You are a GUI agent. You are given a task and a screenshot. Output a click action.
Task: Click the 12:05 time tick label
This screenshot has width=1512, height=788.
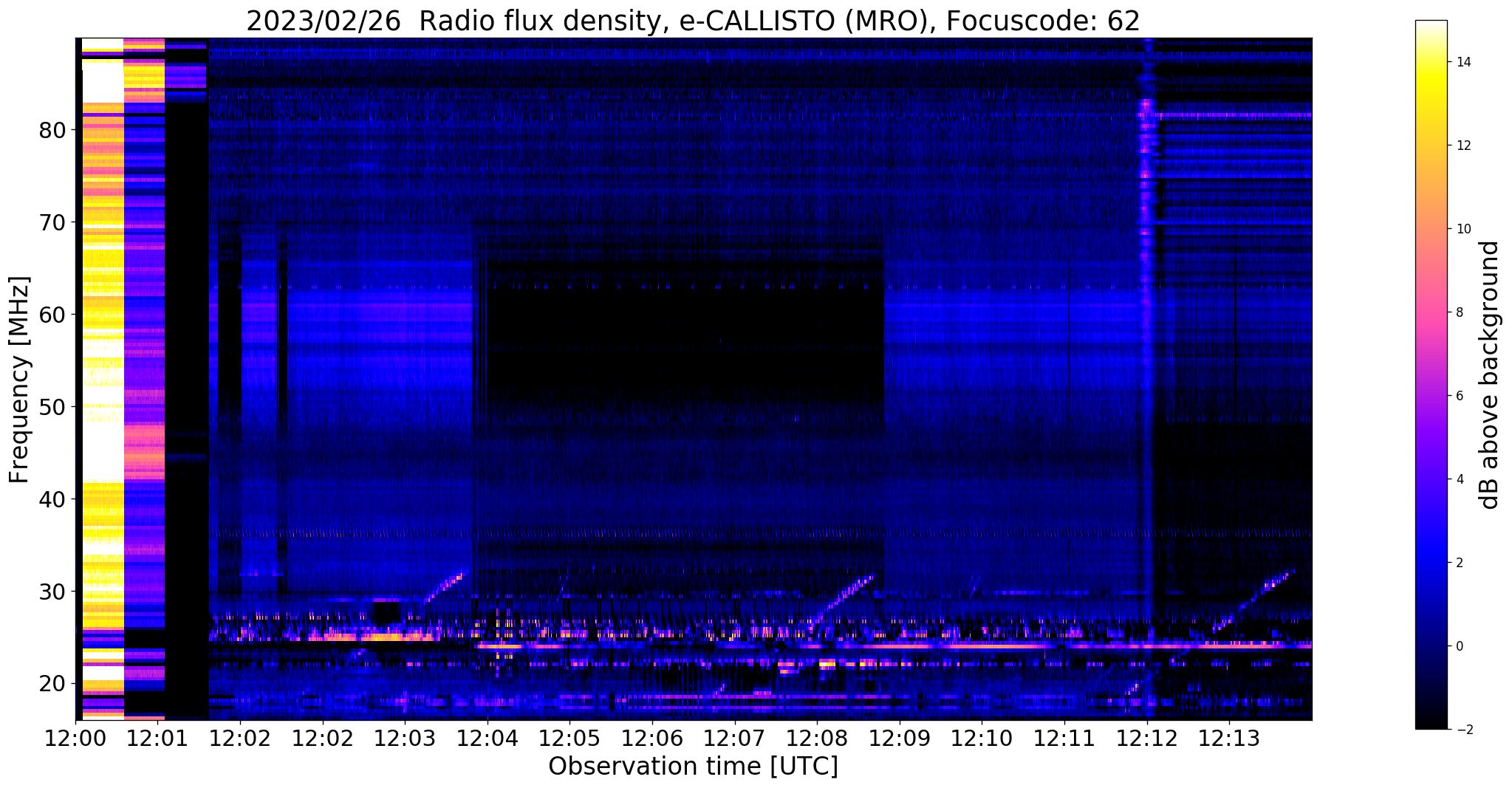569,738
